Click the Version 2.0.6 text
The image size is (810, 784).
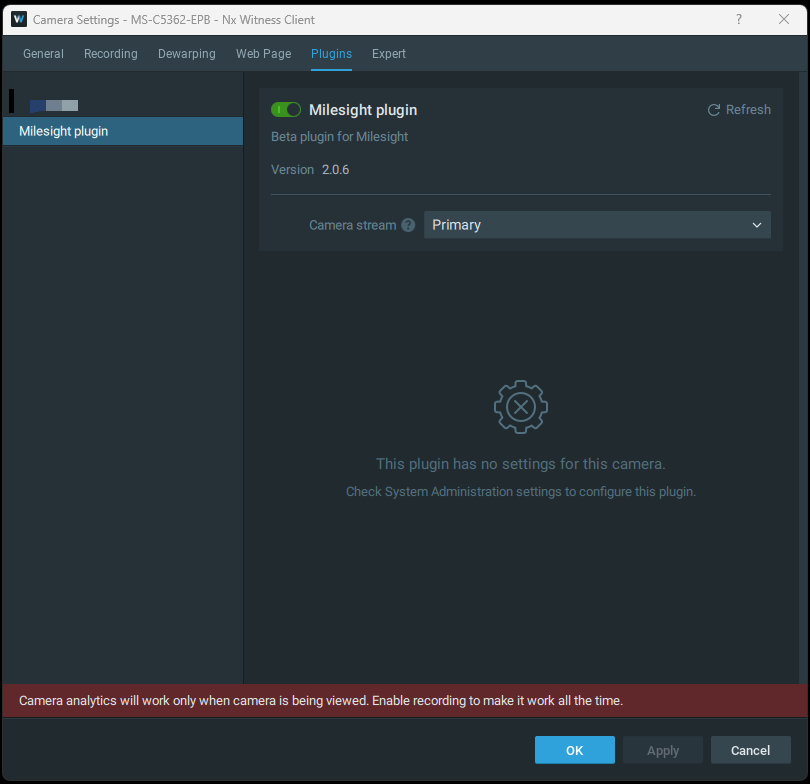pos(310,169)
